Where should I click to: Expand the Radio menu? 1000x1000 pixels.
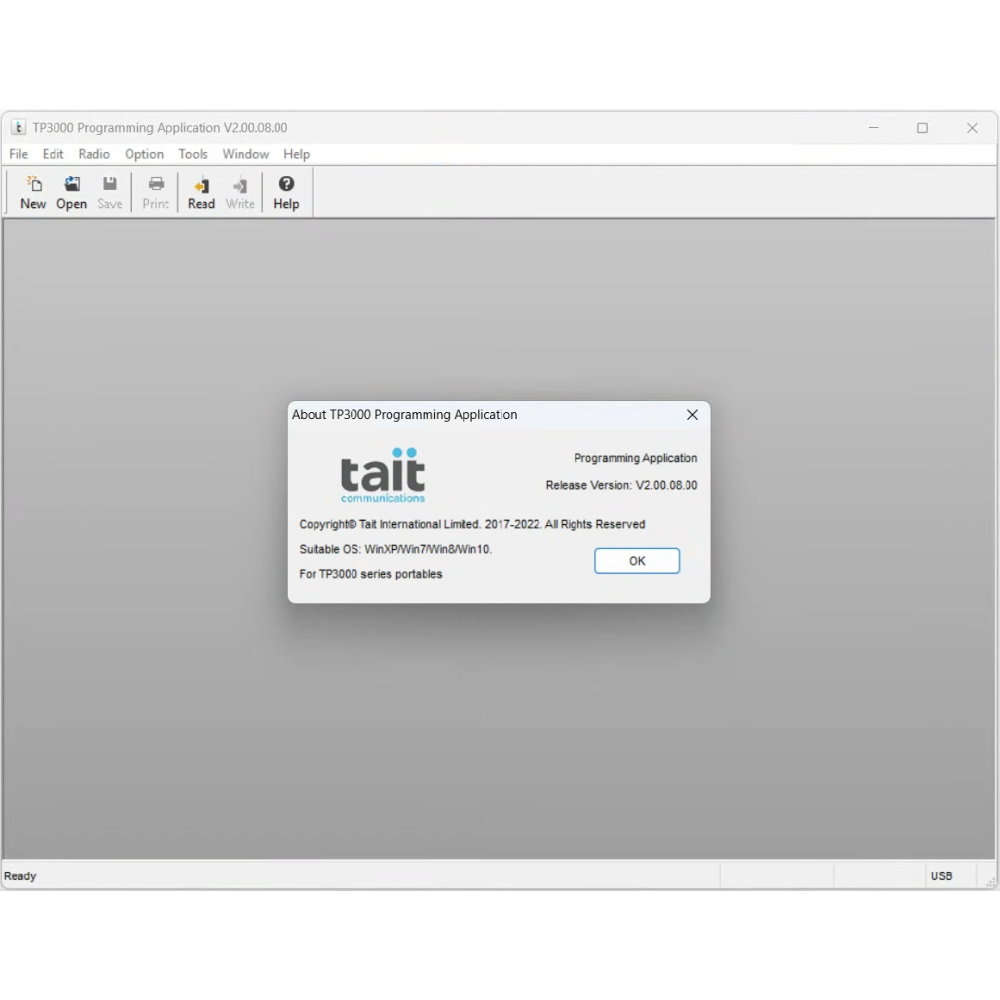[94, 154]
